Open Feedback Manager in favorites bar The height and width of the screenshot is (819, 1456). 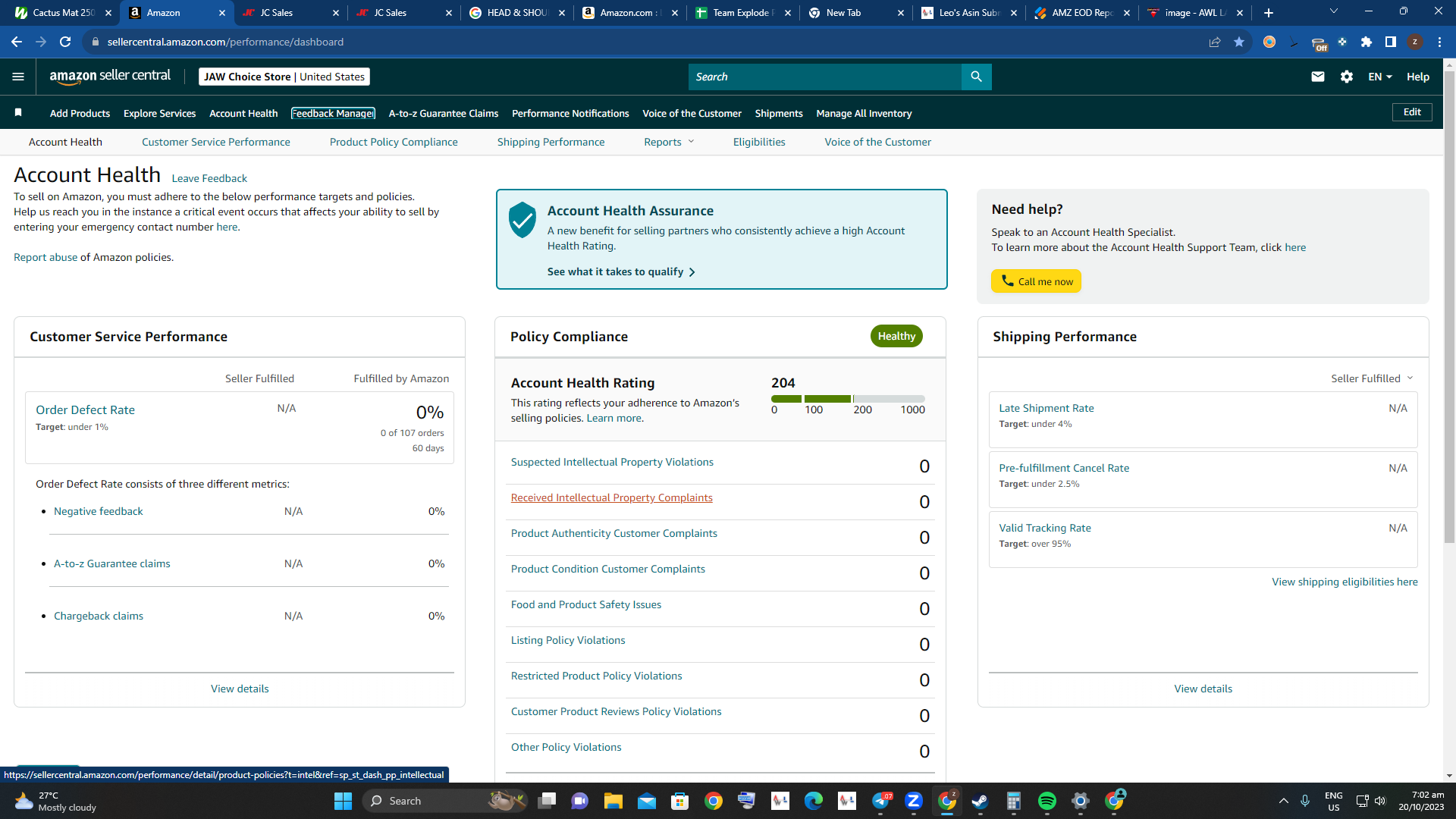tap(333, 113)
